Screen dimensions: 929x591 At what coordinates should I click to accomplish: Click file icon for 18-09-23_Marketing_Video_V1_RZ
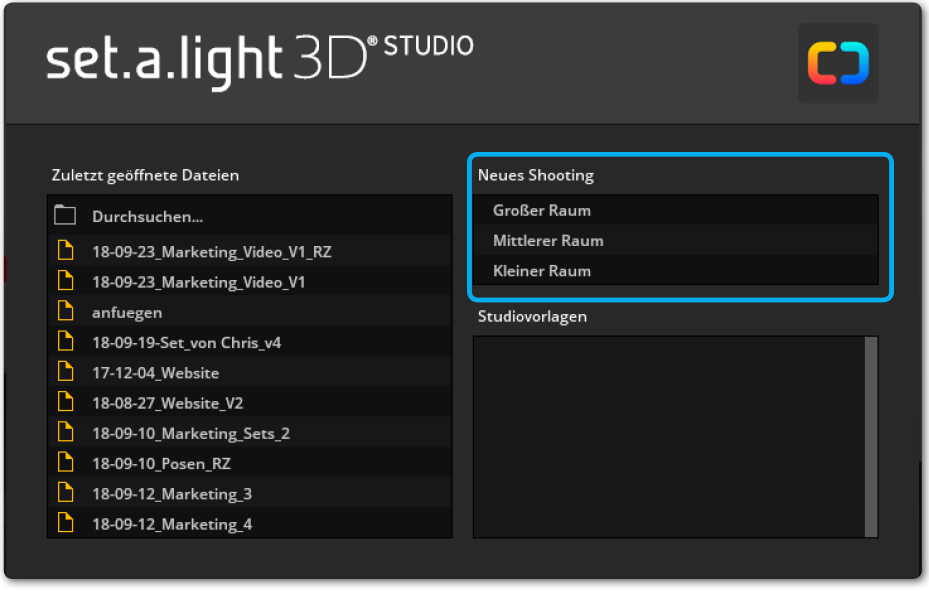click(x=66, y=252)
